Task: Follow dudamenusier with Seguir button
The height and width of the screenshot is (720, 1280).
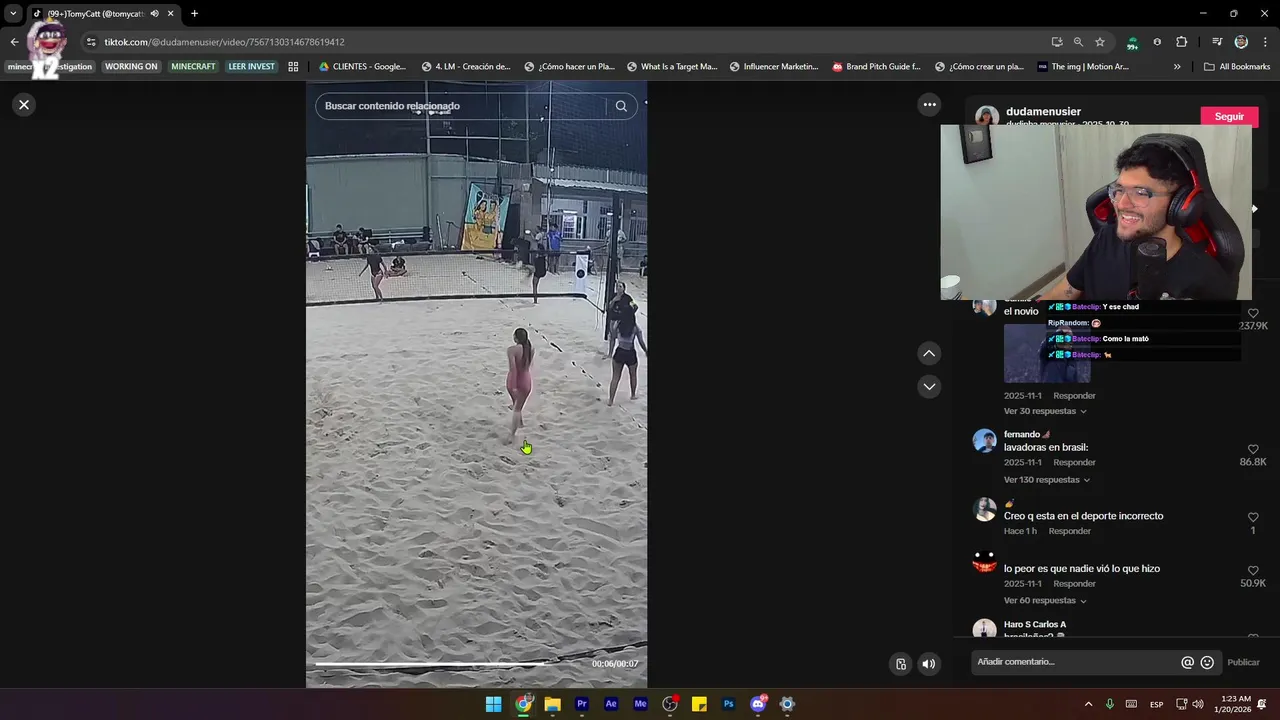Action: click(x=1229, y=116)
